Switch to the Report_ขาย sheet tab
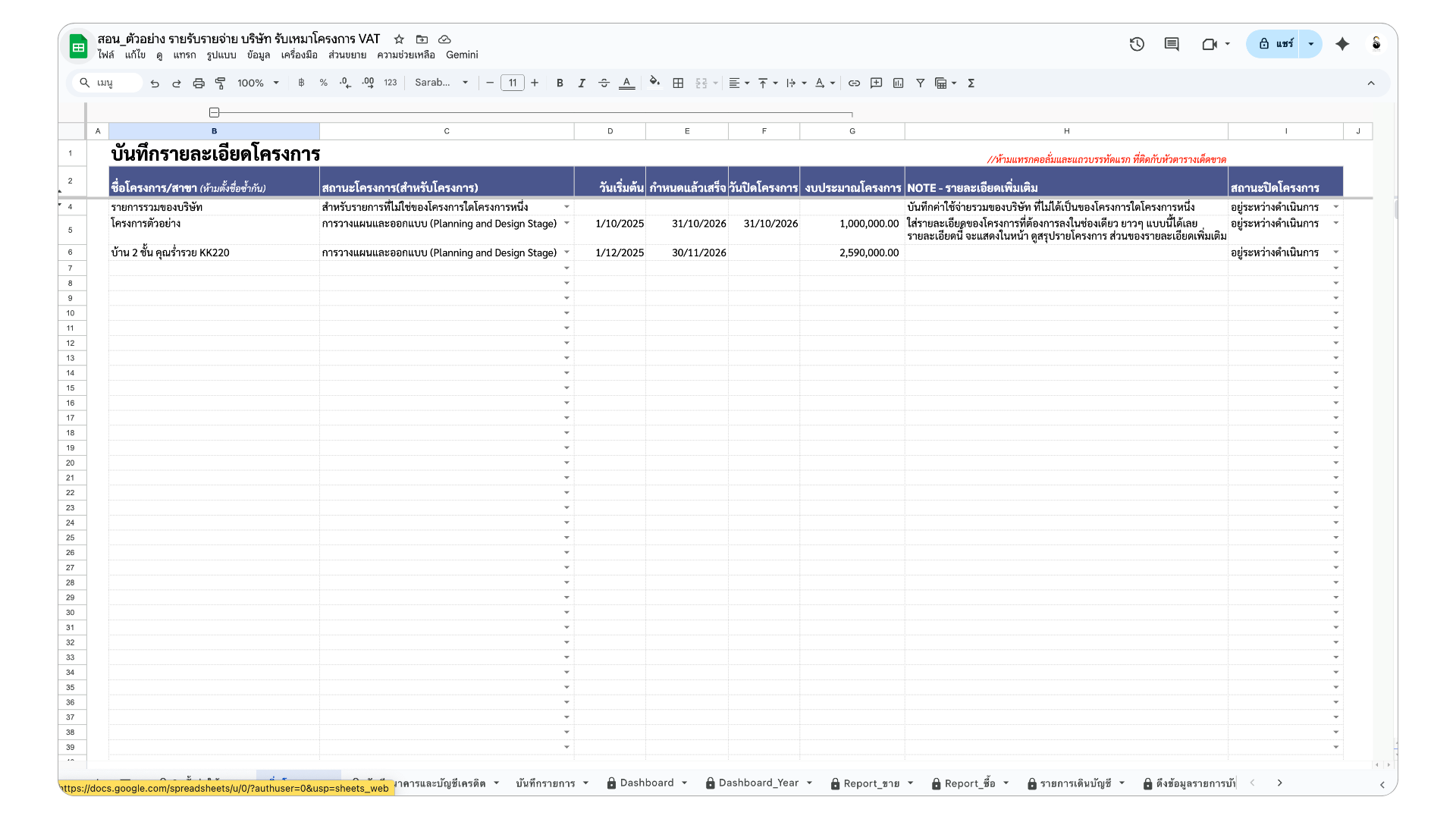 pyautogui.click(x=871, y=783)
